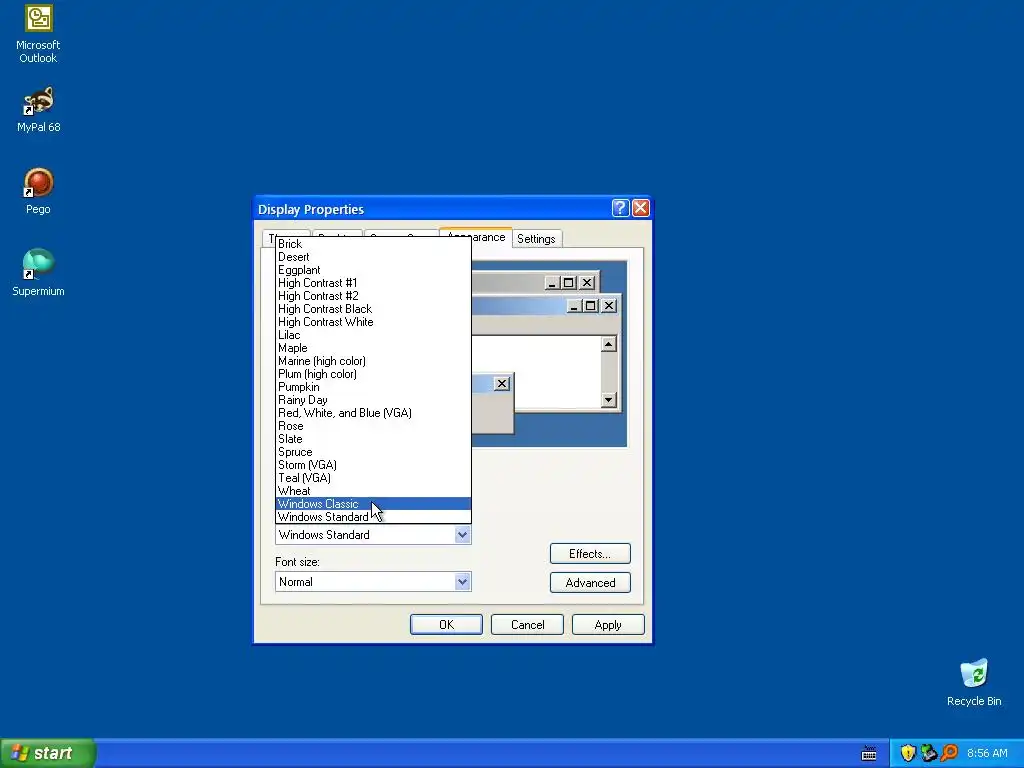Click the tray icon between the shield and magnifier
This screenshot has width=1024, height=768.
point(928,753)
